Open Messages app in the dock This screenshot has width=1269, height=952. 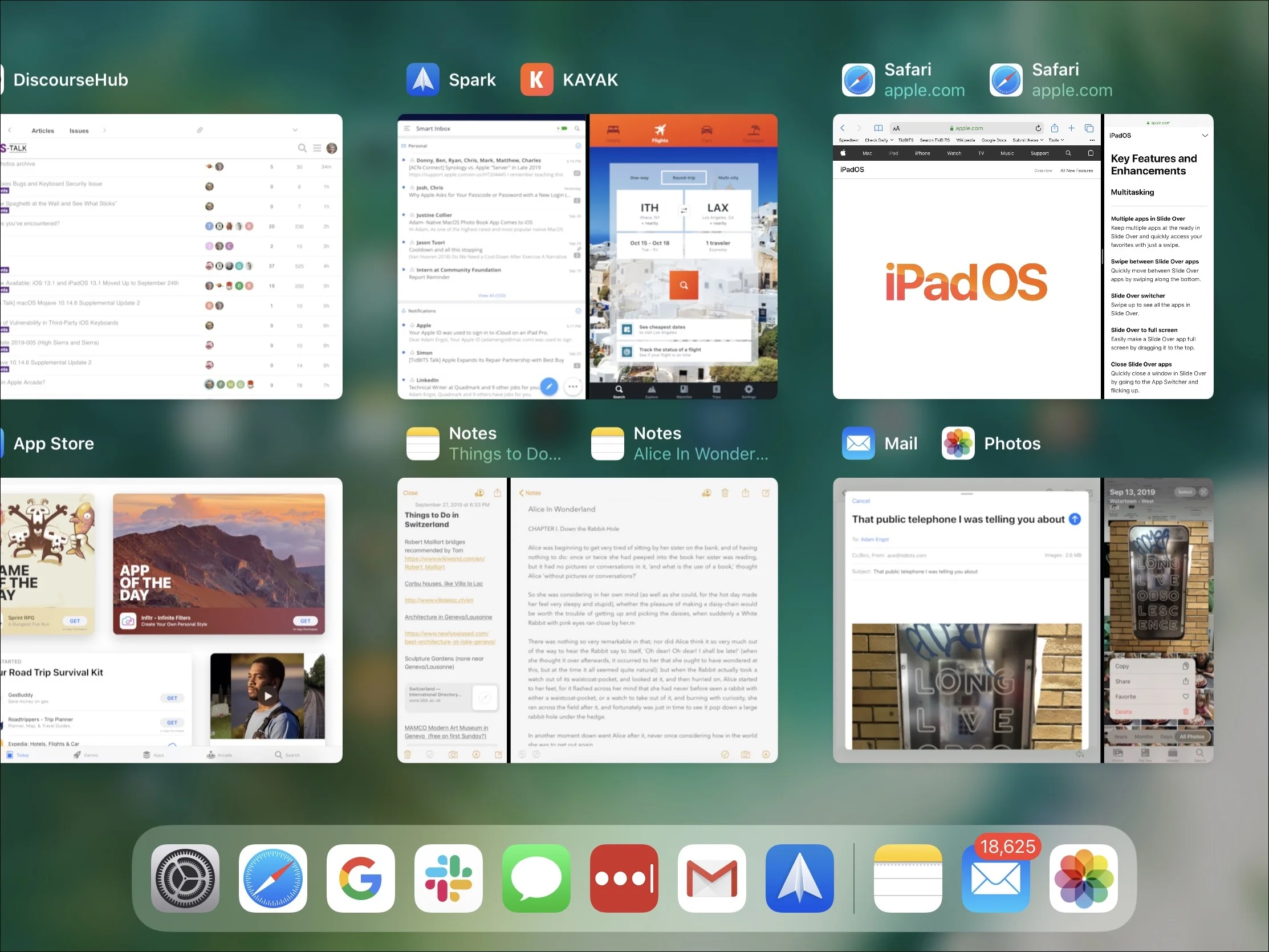click(x=536, y=878)
